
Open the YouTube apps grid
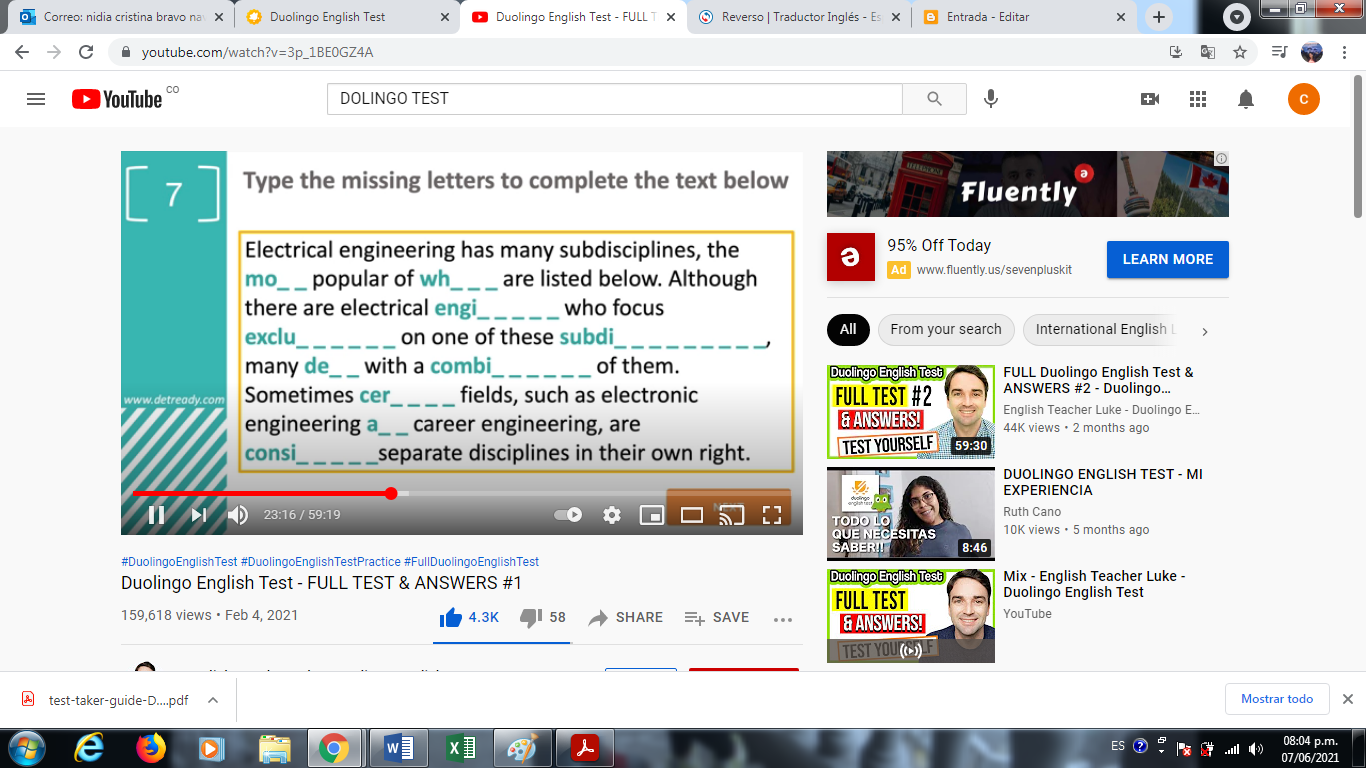tap(1198, 99)
